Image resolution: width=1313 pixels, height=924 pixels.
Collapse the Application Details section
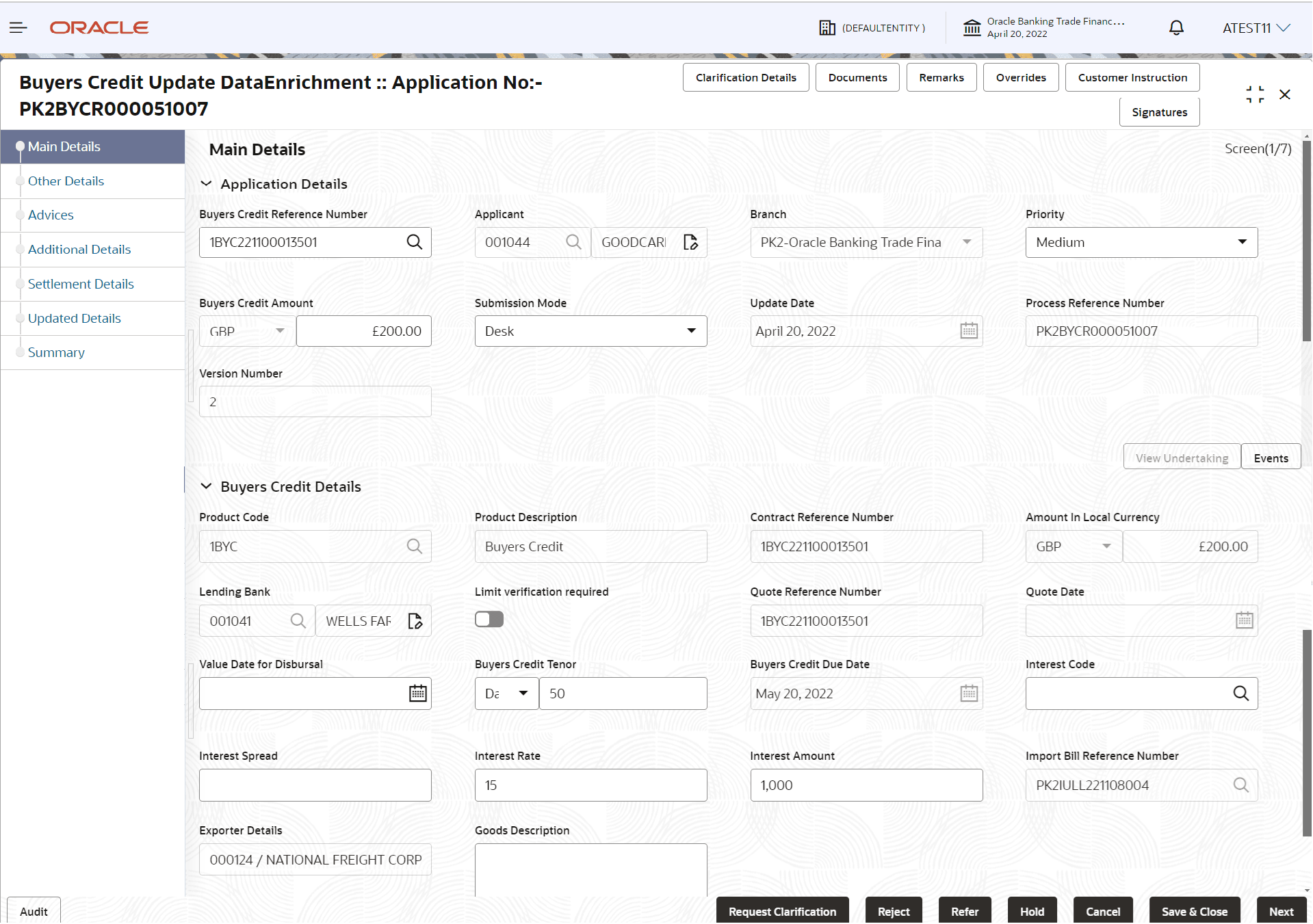click(207, 183)
